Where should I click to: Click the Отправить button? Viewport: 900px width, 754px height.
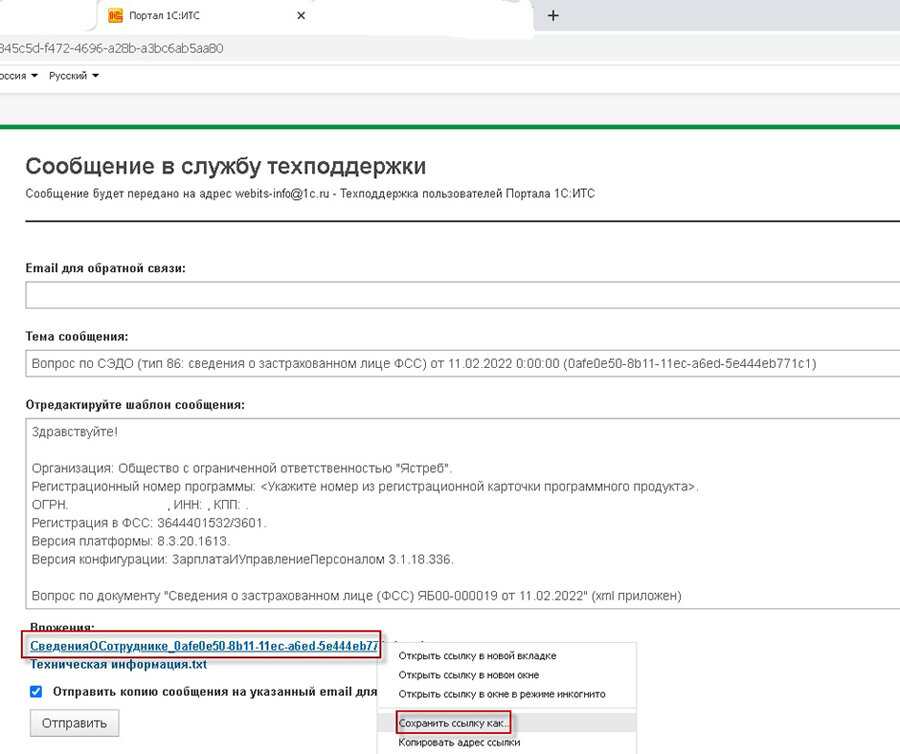75,723
